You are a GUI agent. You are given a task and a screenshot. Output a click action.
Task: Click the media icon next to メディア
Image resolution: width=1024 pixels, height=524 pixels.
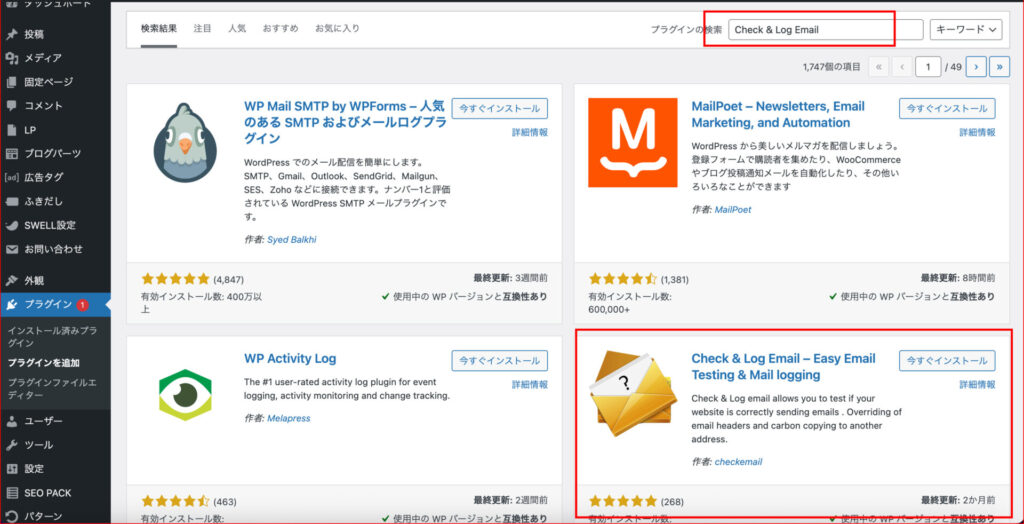(12, 58)
